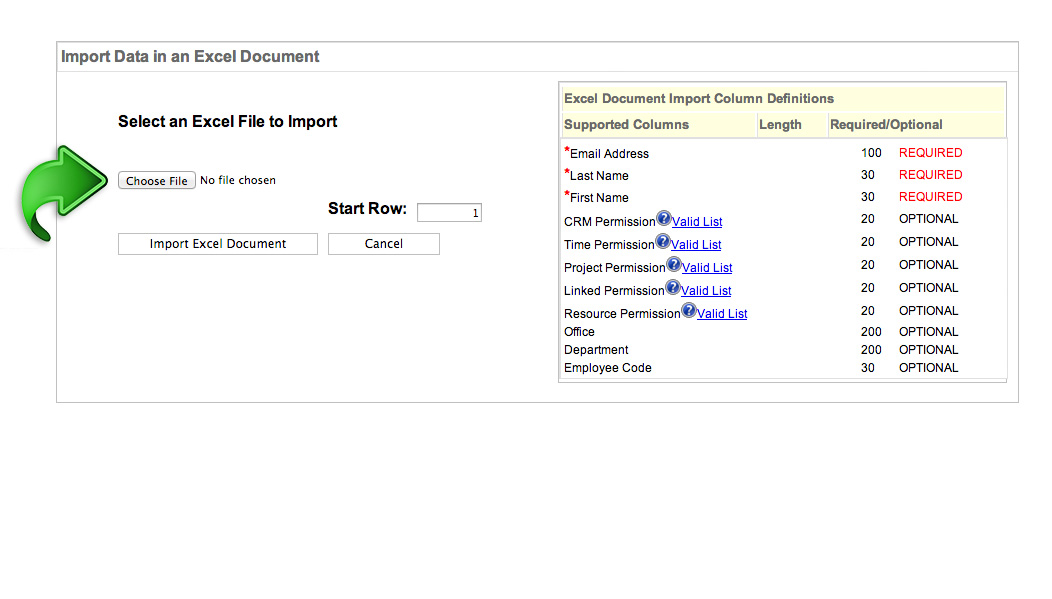View Valid List for Linked Permission
This screenshot has width=1052, height=599.
coord(706,291)
